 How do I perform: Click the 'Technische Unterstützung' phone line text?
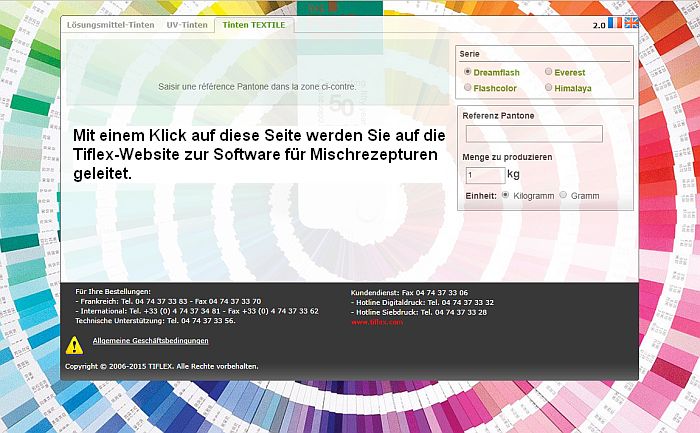[155, 321]
